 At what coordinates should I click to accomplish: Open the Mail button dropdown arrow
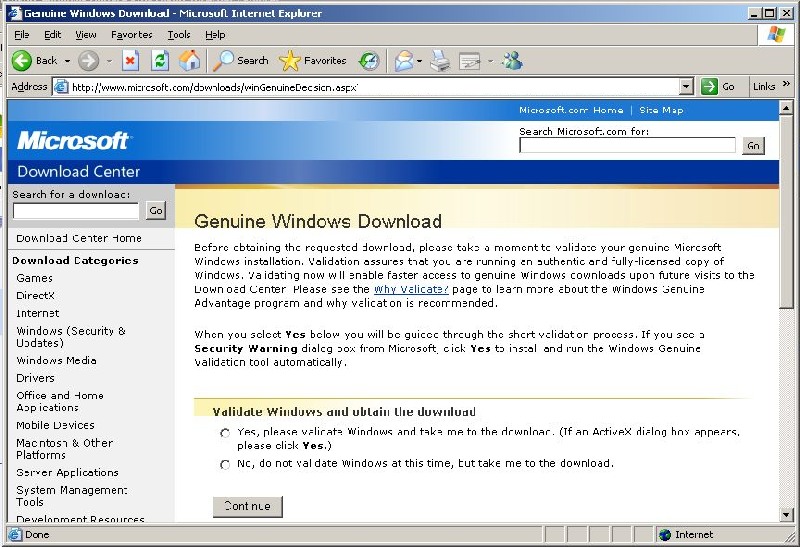click(419, 61)
